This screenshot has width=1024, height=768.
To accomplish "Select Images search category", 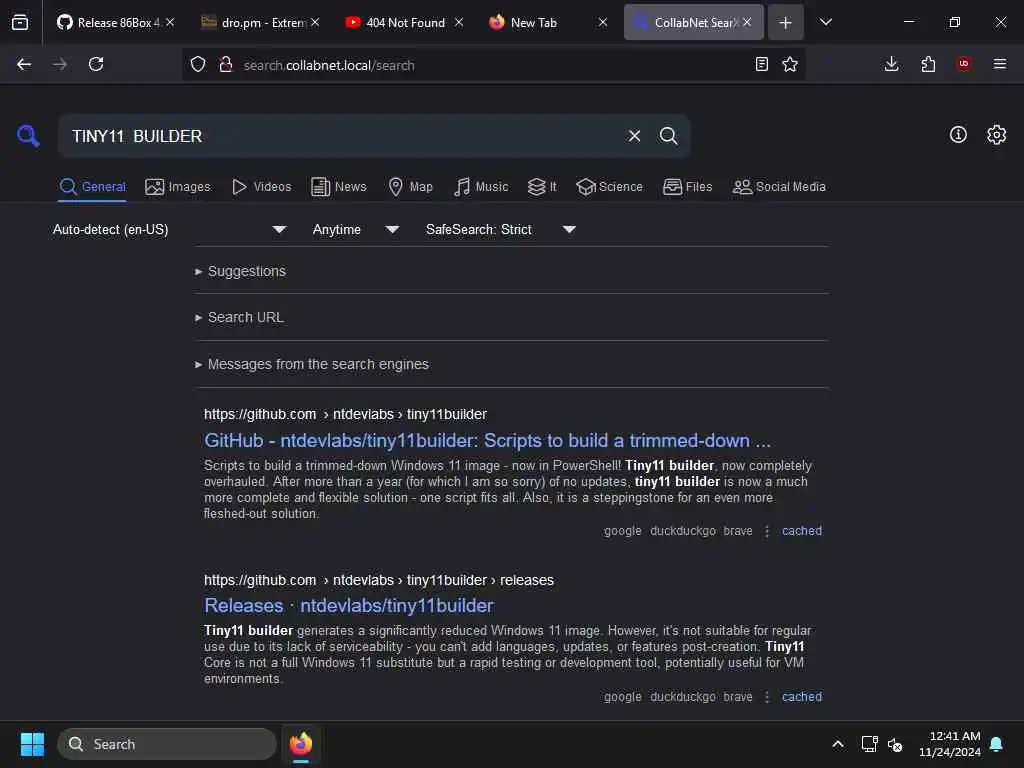I will click(x=178, y=187).
